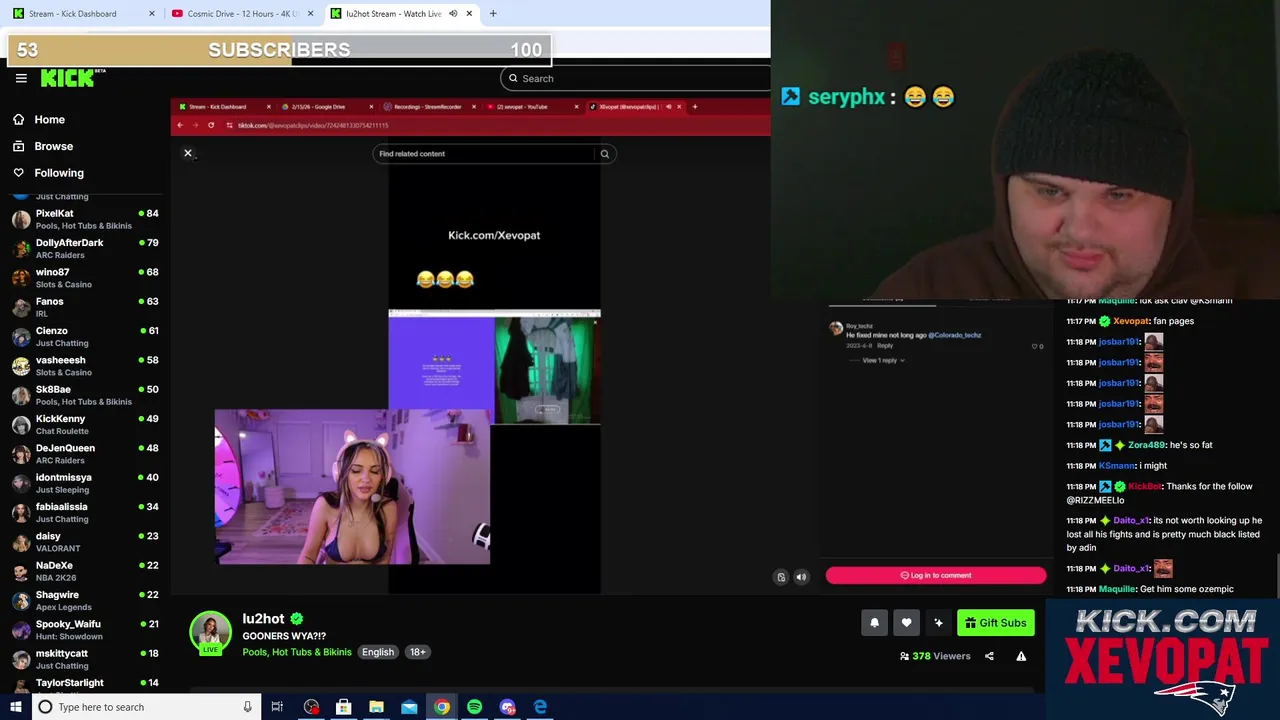Open a new browser tab

(x=493, y=14)
